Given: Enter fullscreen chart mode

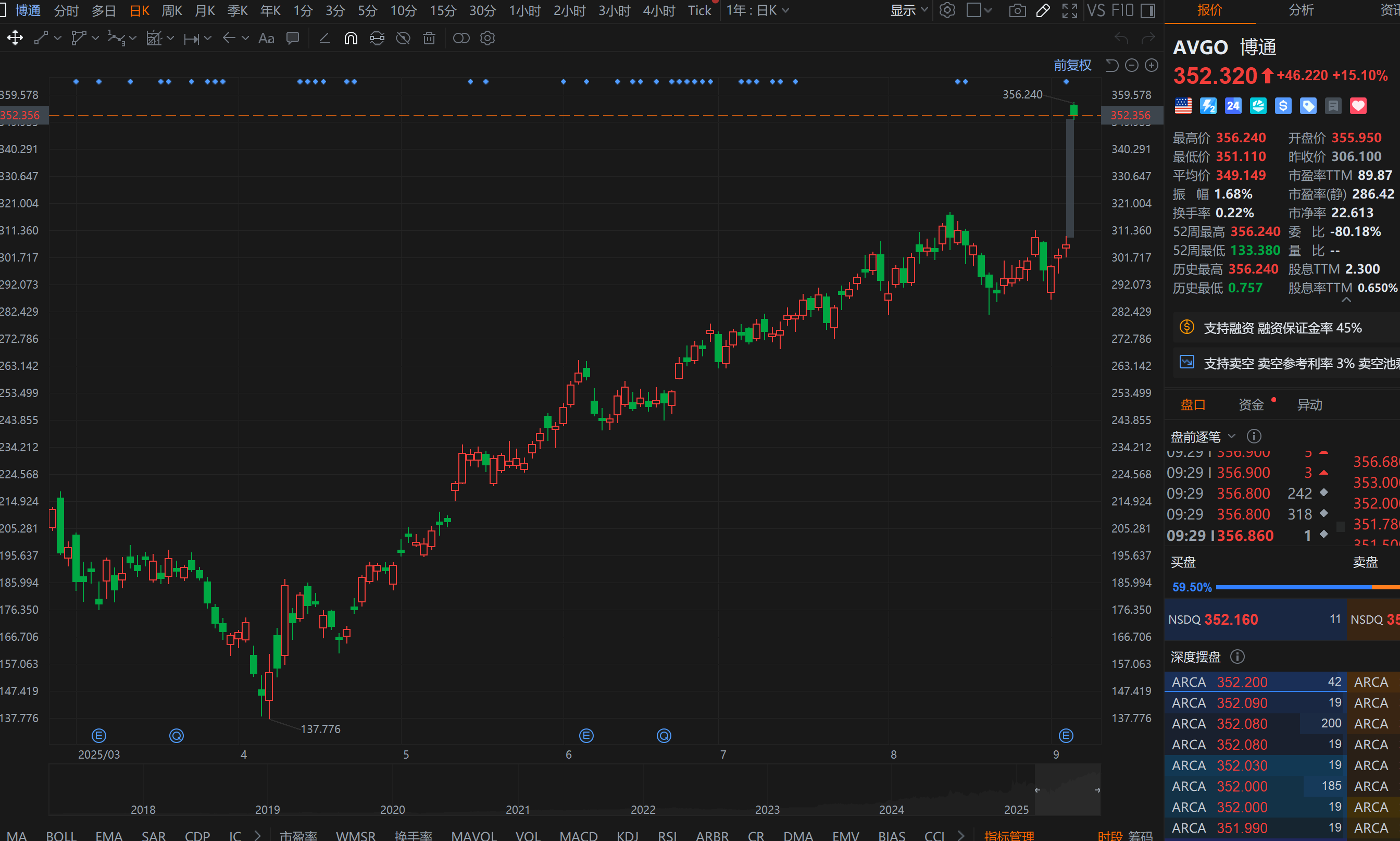Looking at the screenshot, I should pos(1069,10).
